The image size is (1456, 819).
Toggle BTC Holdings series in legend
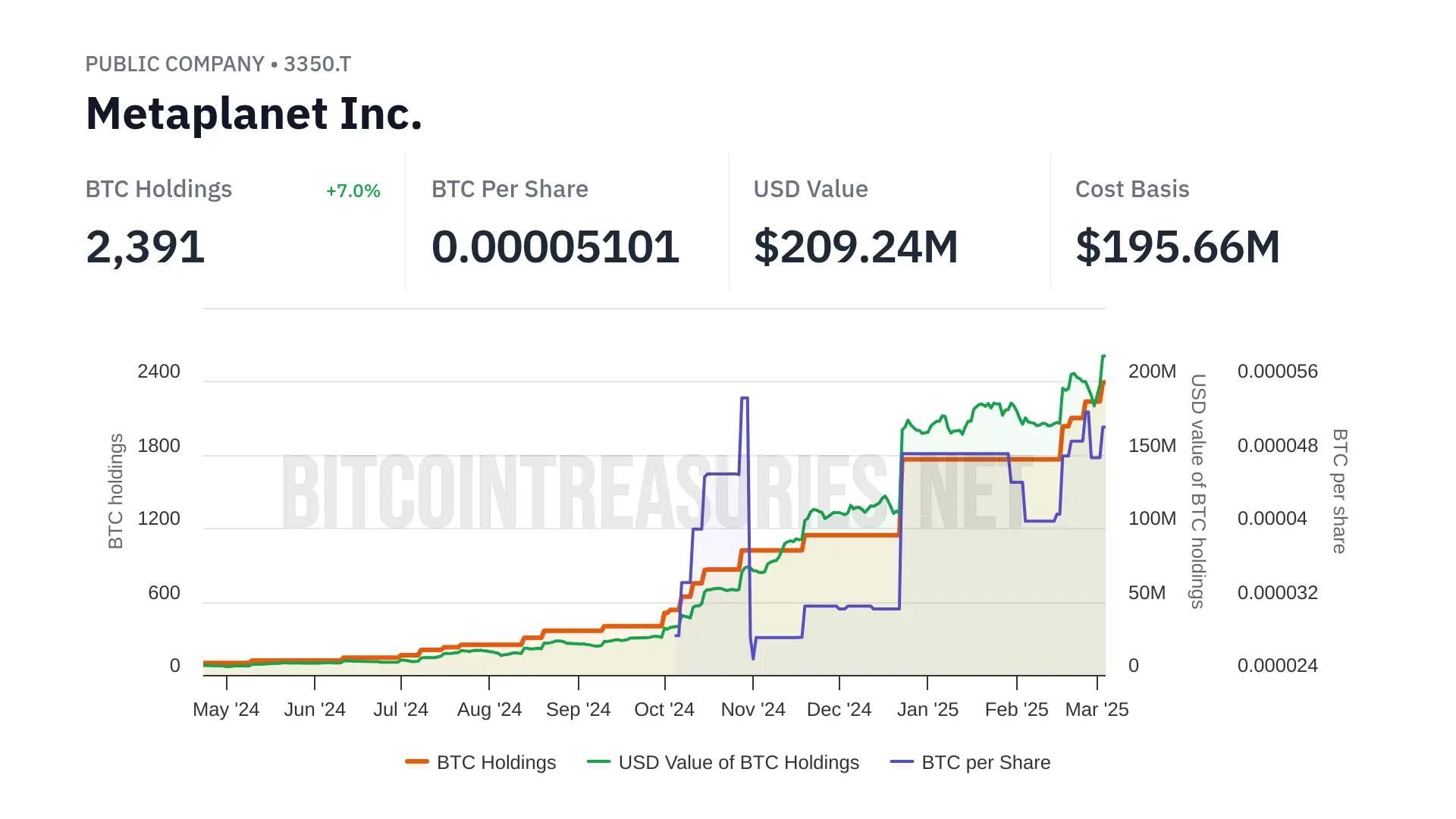pos(496,762)
